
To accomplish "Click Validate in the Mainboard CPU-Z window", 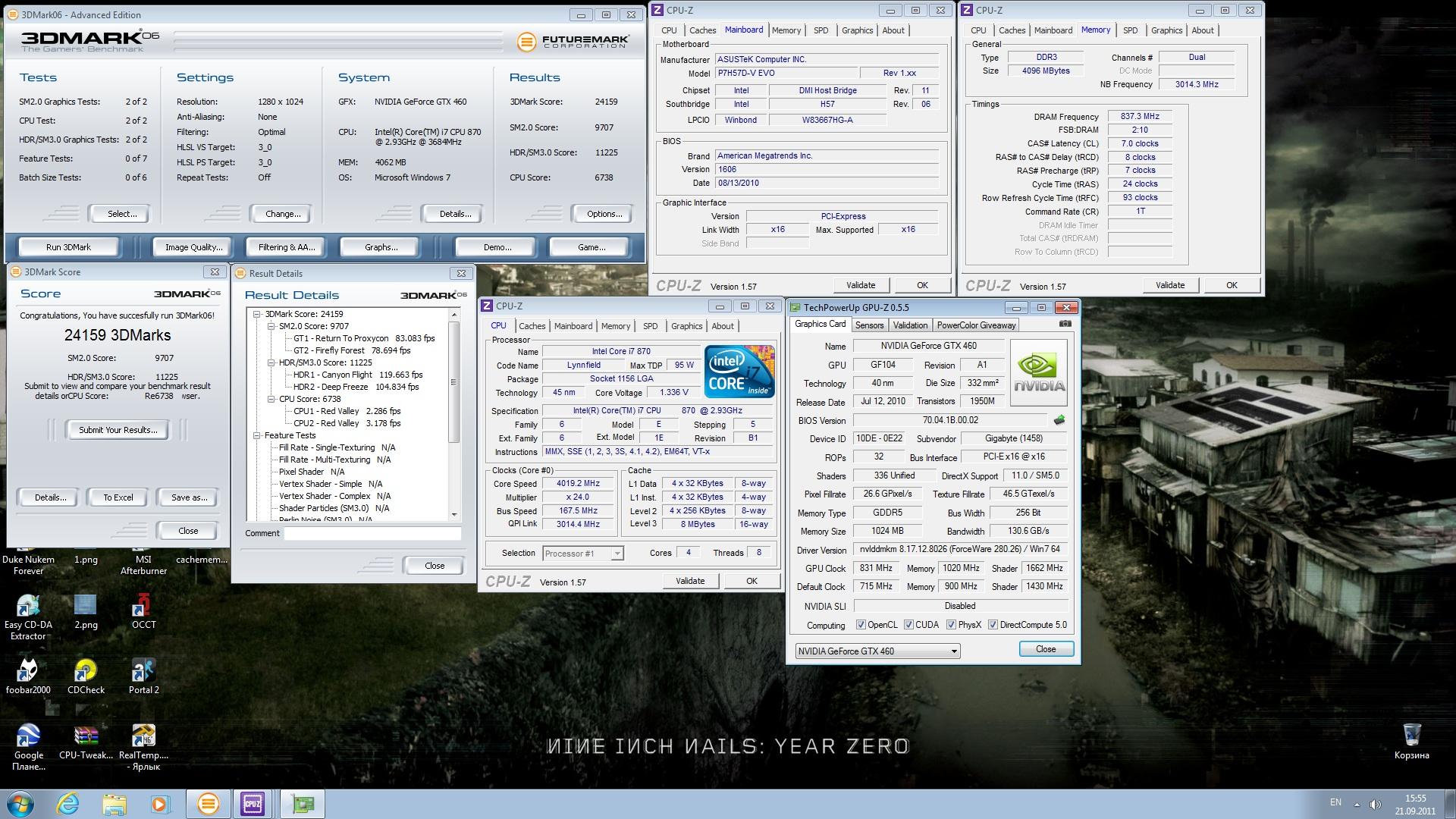I will point(861,285).
